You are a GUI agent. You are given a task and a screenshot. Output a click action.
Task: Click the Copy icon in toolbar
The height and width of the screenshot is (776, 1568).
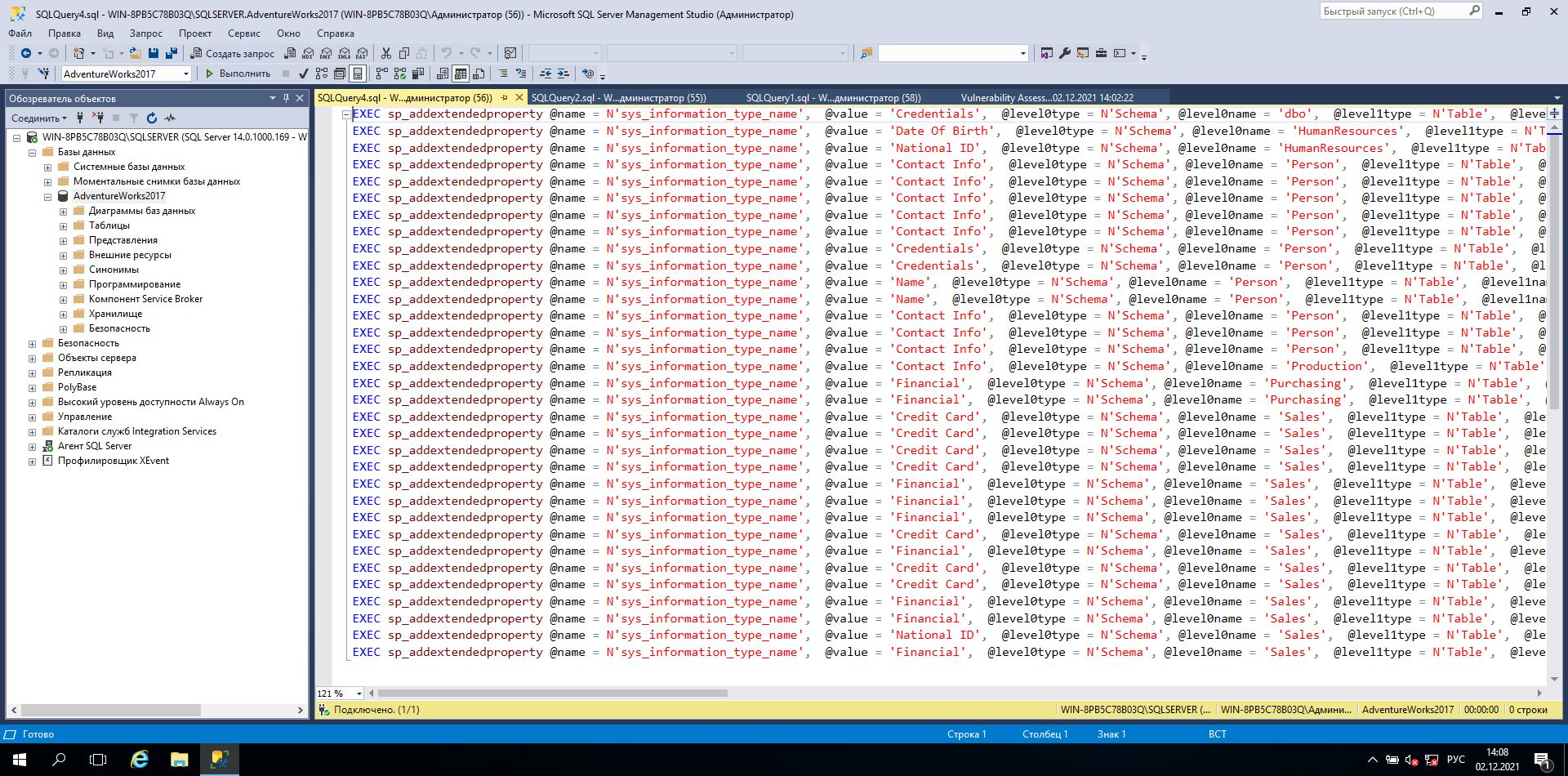(x=404, y=53)
